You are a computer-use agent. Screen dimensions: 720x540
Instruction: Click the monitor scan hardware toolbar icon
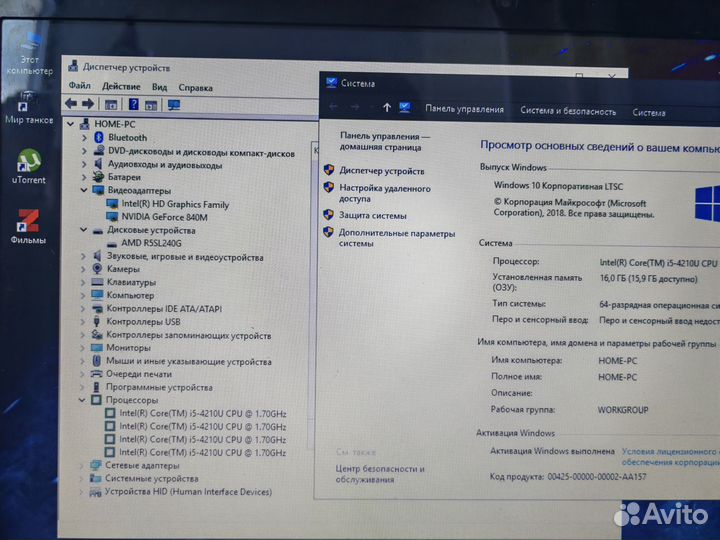pos(174,105)
